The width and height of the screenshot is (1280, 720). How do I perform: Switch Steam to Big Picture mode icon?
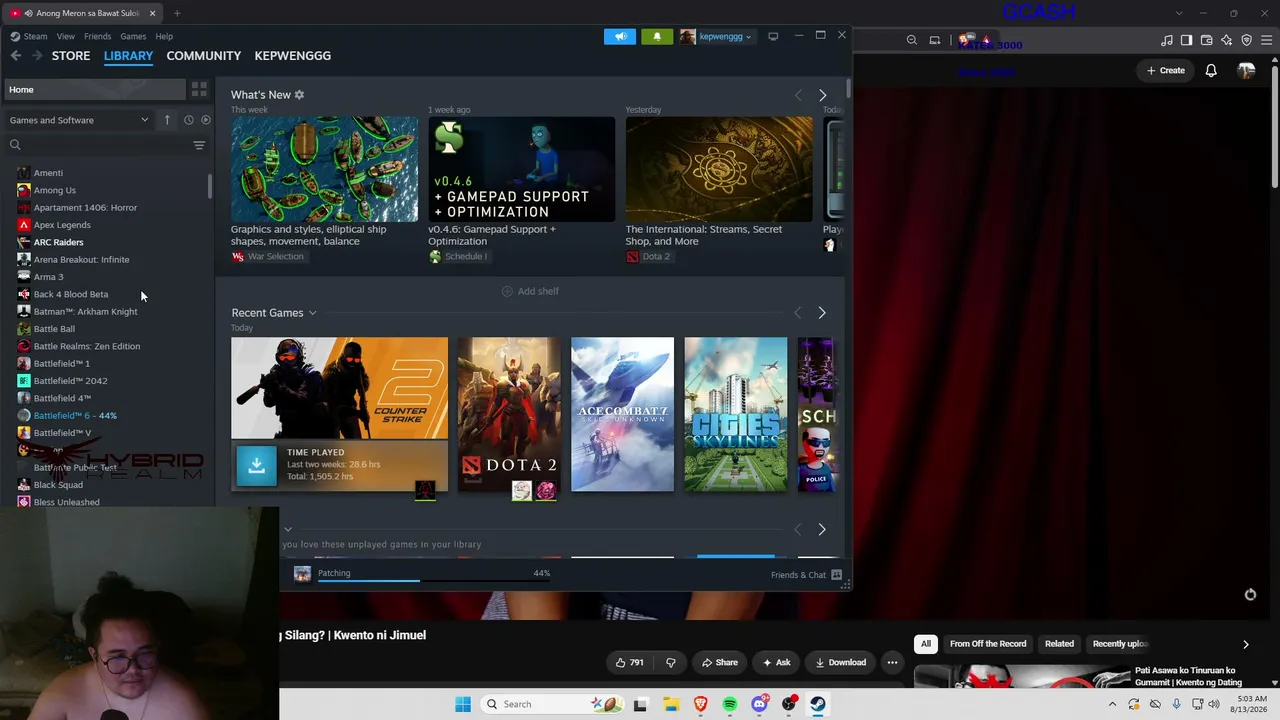[x=773, y=36]
